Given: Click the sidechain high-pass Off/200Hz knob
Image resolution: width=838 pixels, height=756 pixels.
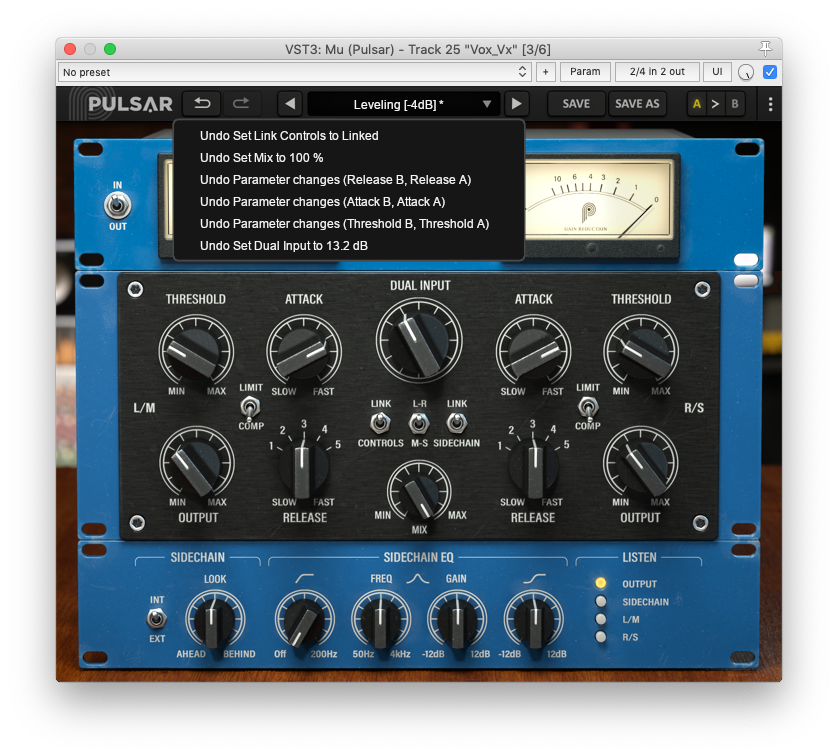Looking at the screenshot, I should tap(305, 620).
